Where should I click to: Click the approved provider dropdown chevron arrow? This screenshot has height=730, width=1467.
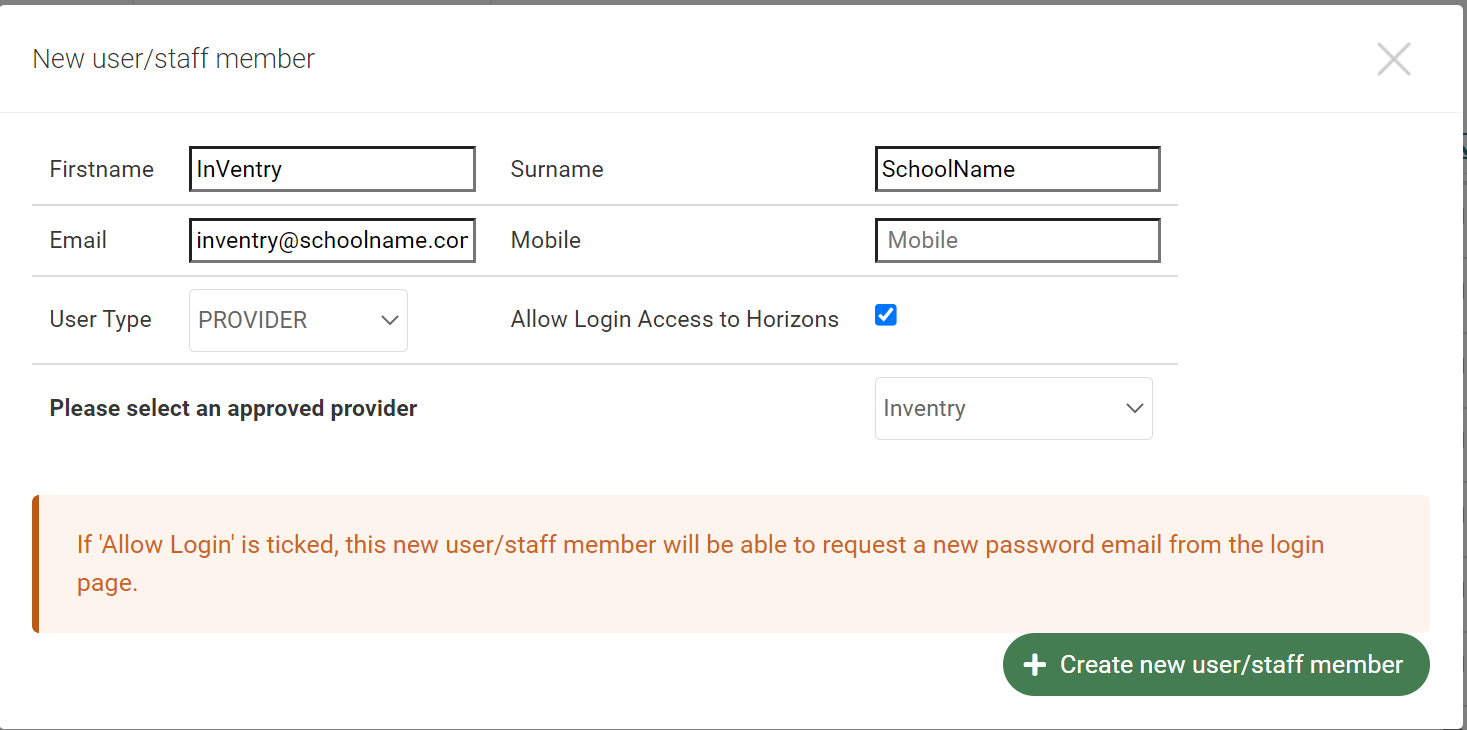[1134, 408]
